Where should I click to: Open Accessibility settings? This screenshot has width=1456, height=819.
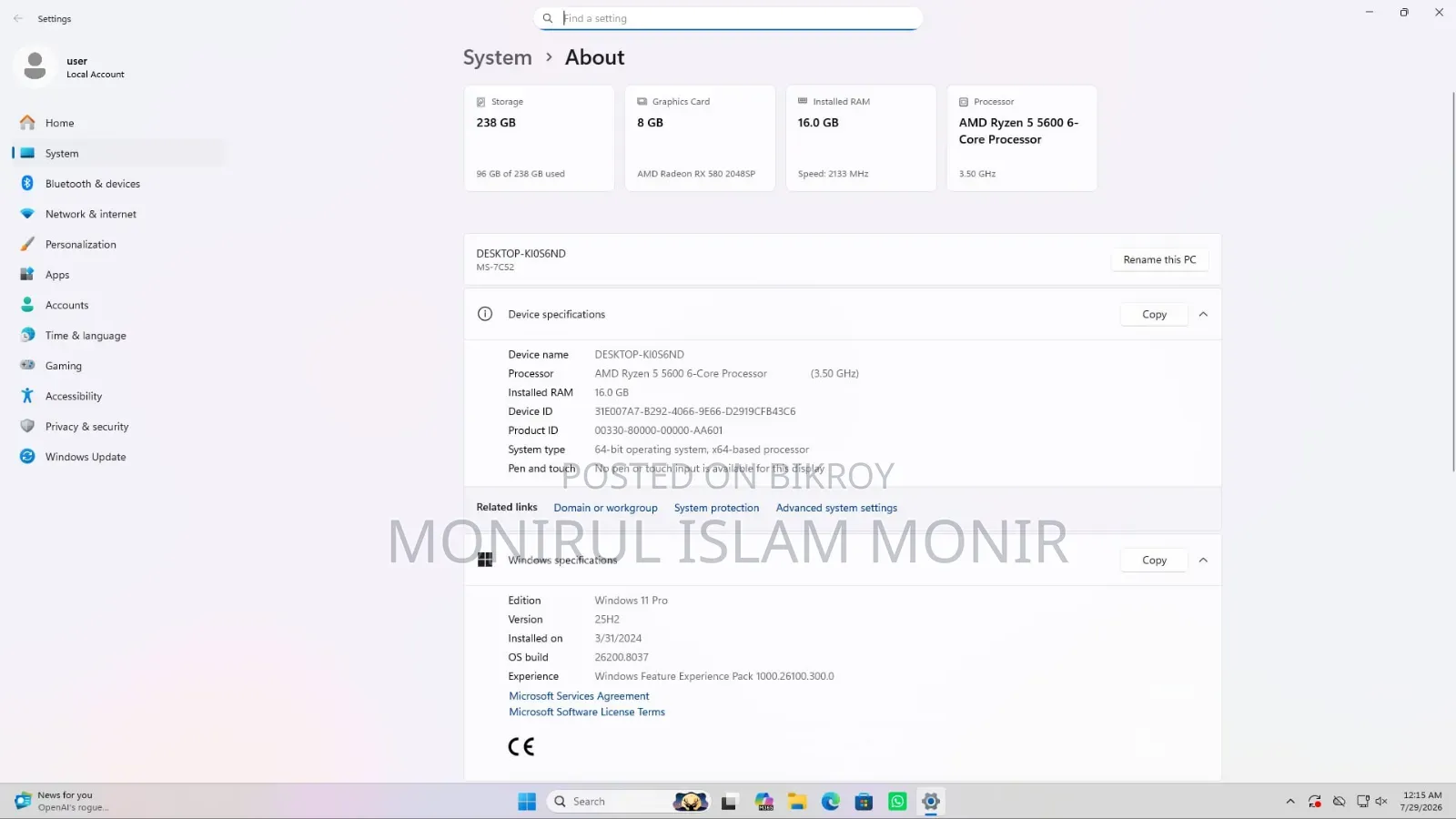118,396
